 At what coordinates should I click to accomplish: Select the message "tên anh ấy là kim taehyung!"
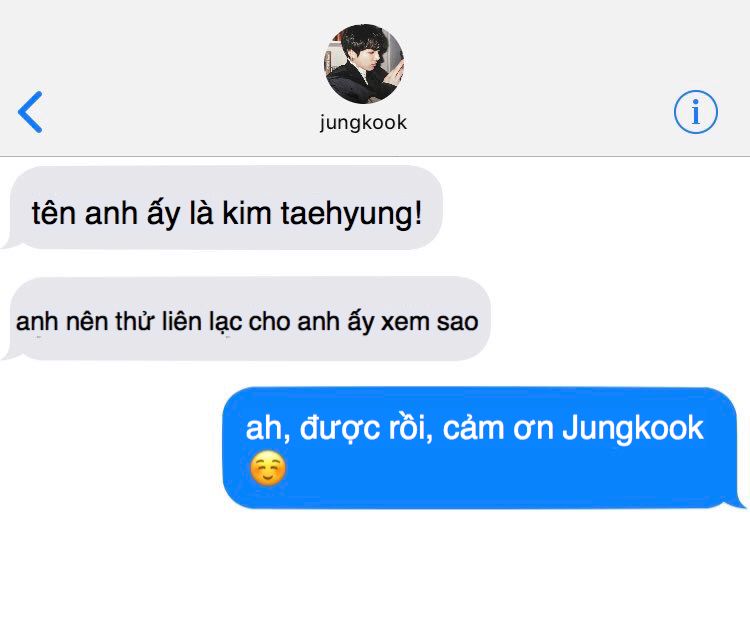(225, 208)
